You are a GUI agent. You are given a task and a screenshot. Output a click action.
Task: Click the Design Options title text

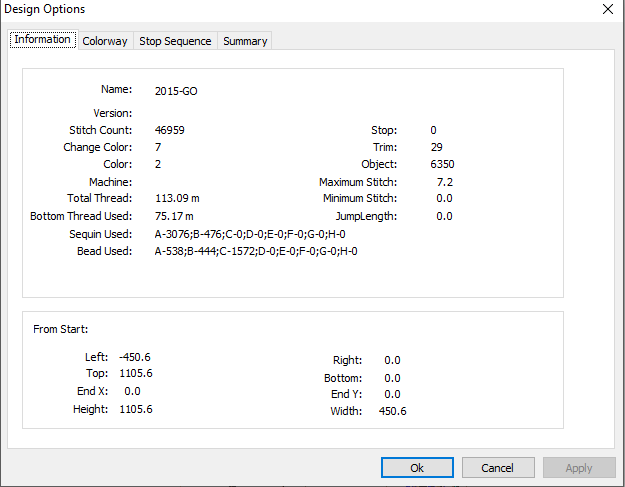[x=45, y=9]
